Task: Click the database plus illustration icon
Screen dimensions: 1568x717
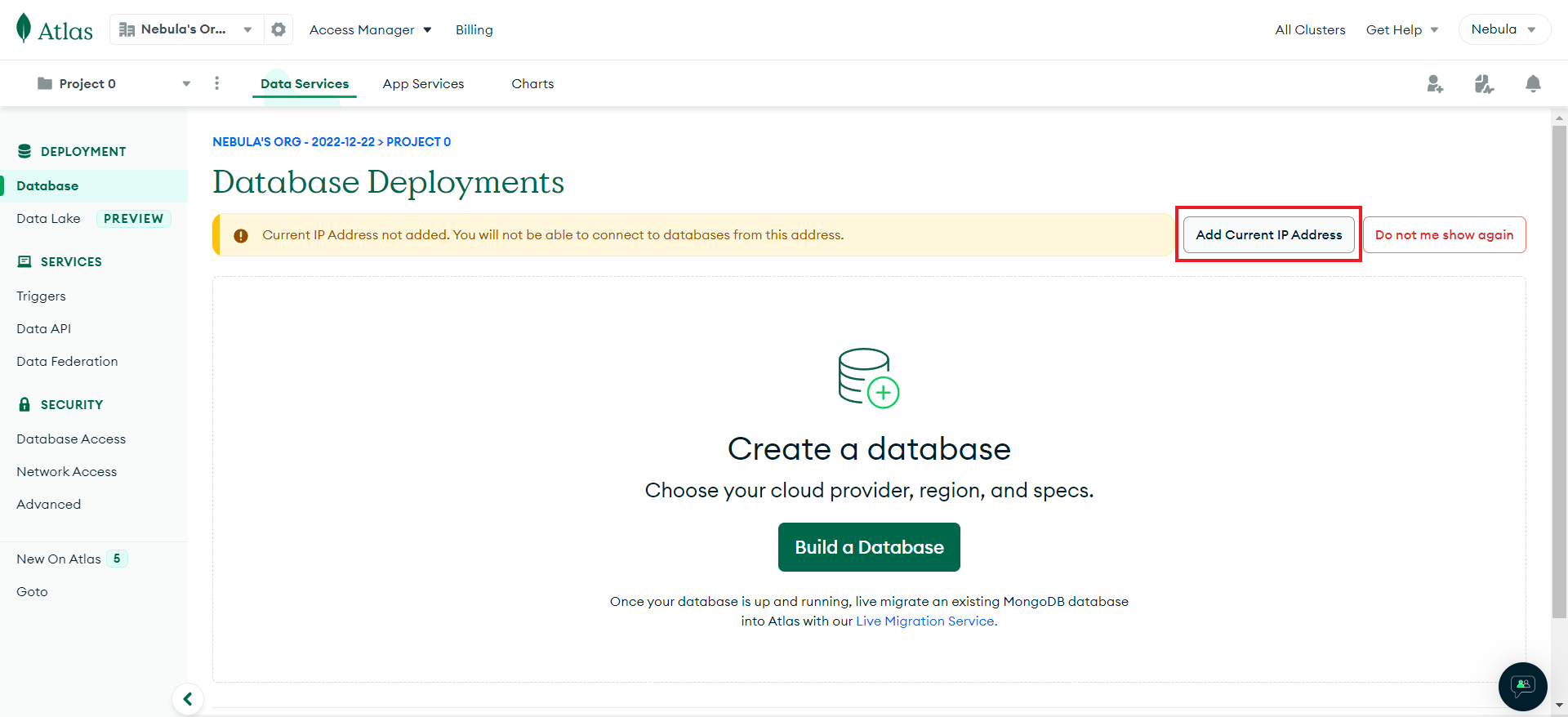Action: tap(869, 377)
